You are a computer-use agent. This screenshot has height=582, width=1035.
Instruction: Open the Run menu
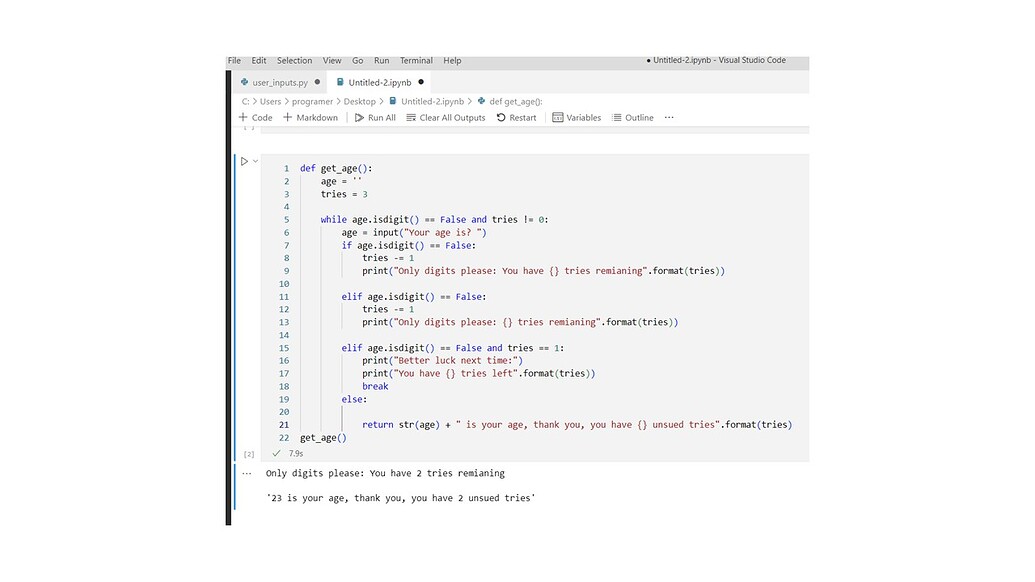pyautogui.click(x=382, y=61)
